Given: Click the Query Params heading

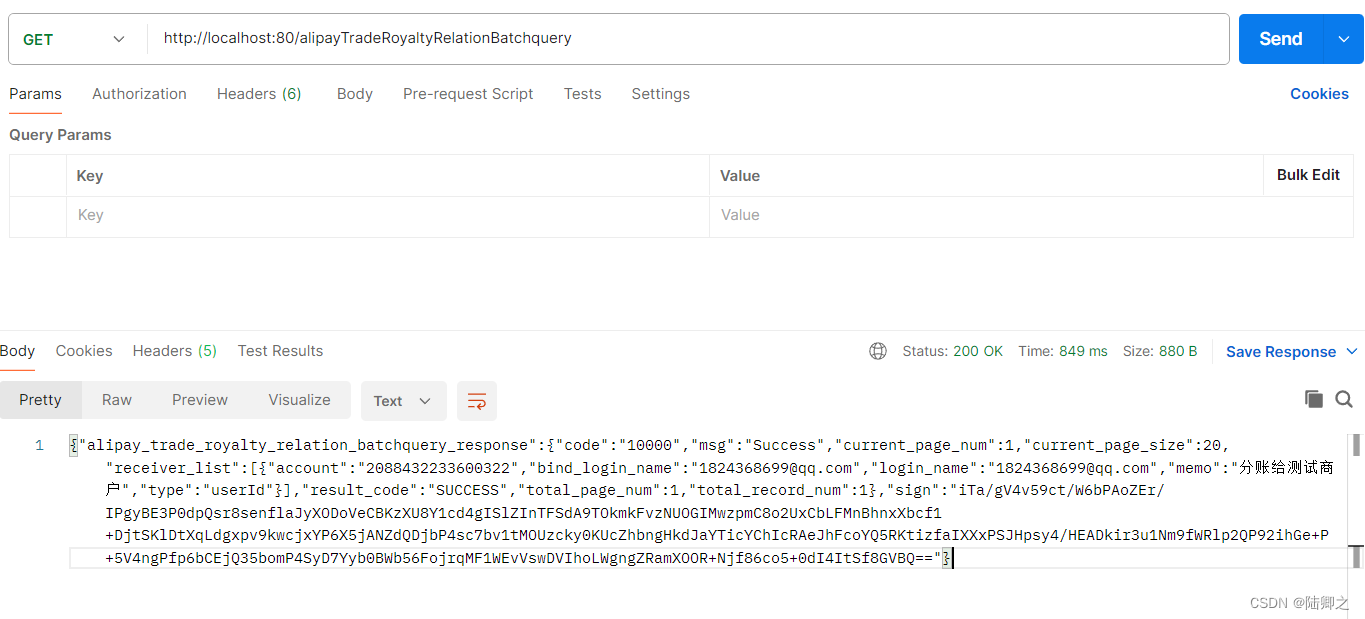Looking at the screenshot, I should coord(60,135).
